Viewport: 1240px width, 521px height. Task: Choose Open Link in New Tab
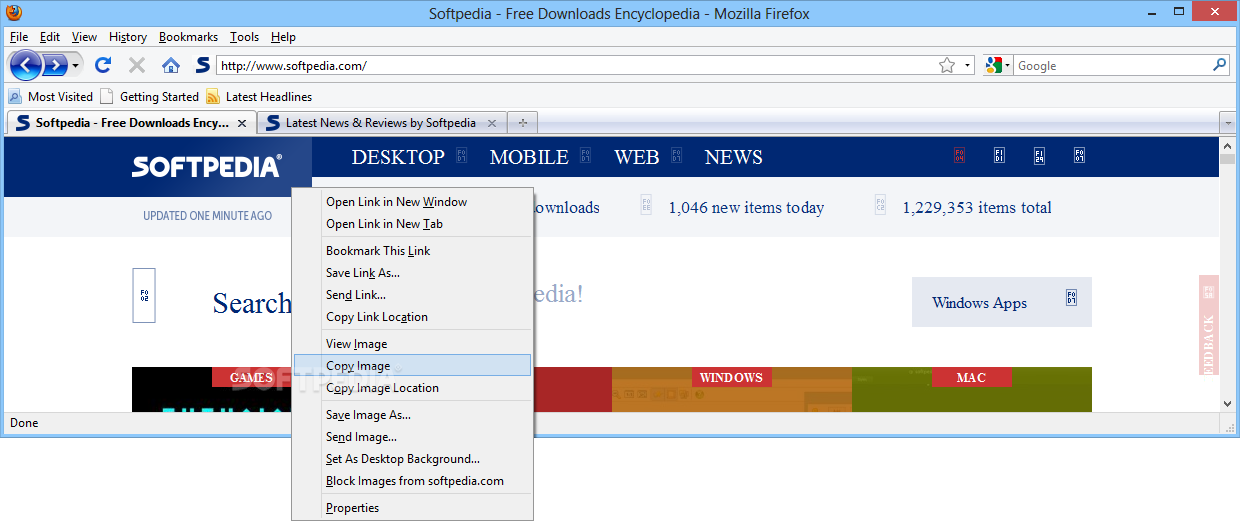[413, 224]
